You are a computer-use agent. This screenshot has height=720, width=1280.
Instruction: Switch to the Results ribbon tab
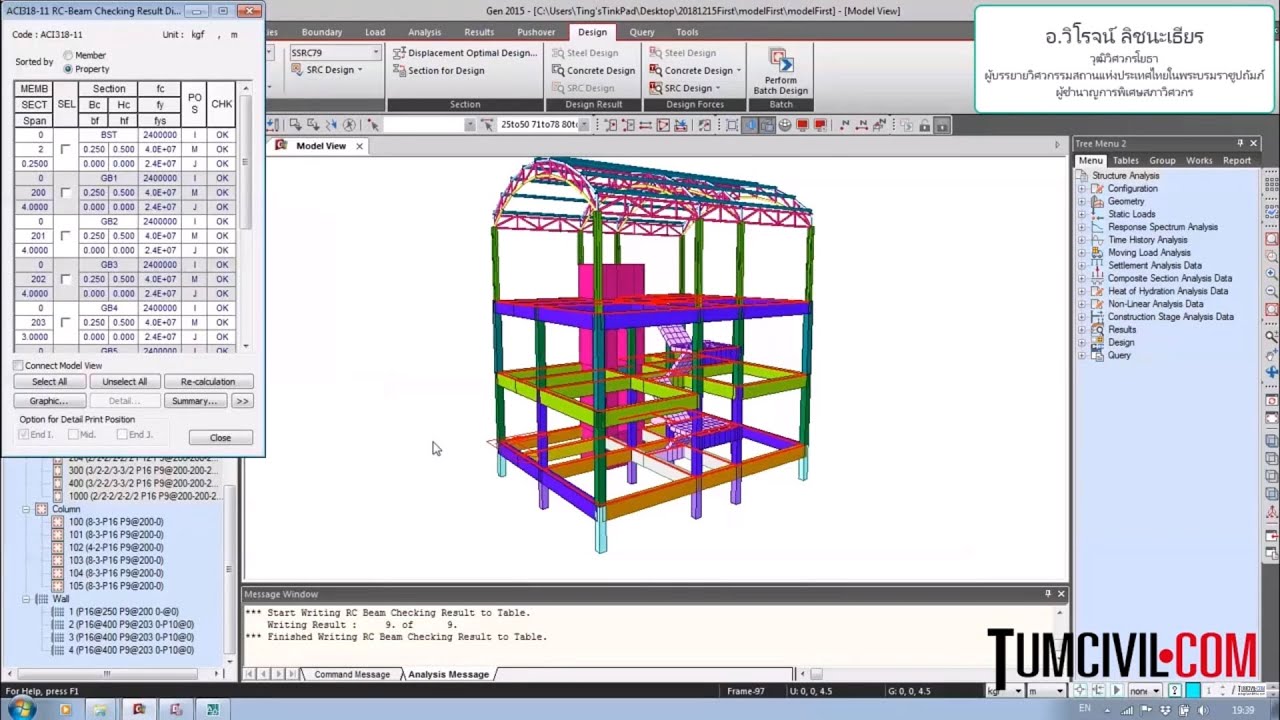[x=479, y=32]
